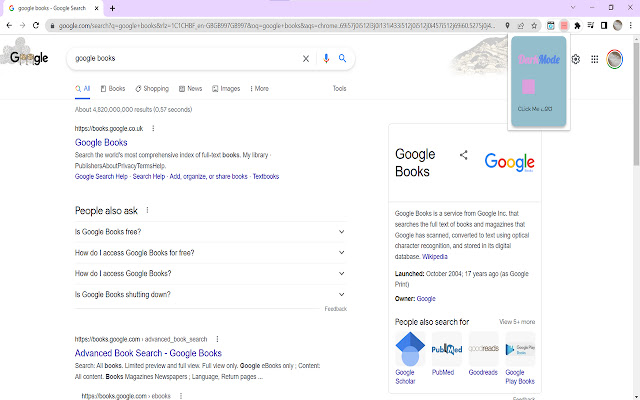Open the Google apps grid
This screenshot has height=400, width=640.
point(595,59)
